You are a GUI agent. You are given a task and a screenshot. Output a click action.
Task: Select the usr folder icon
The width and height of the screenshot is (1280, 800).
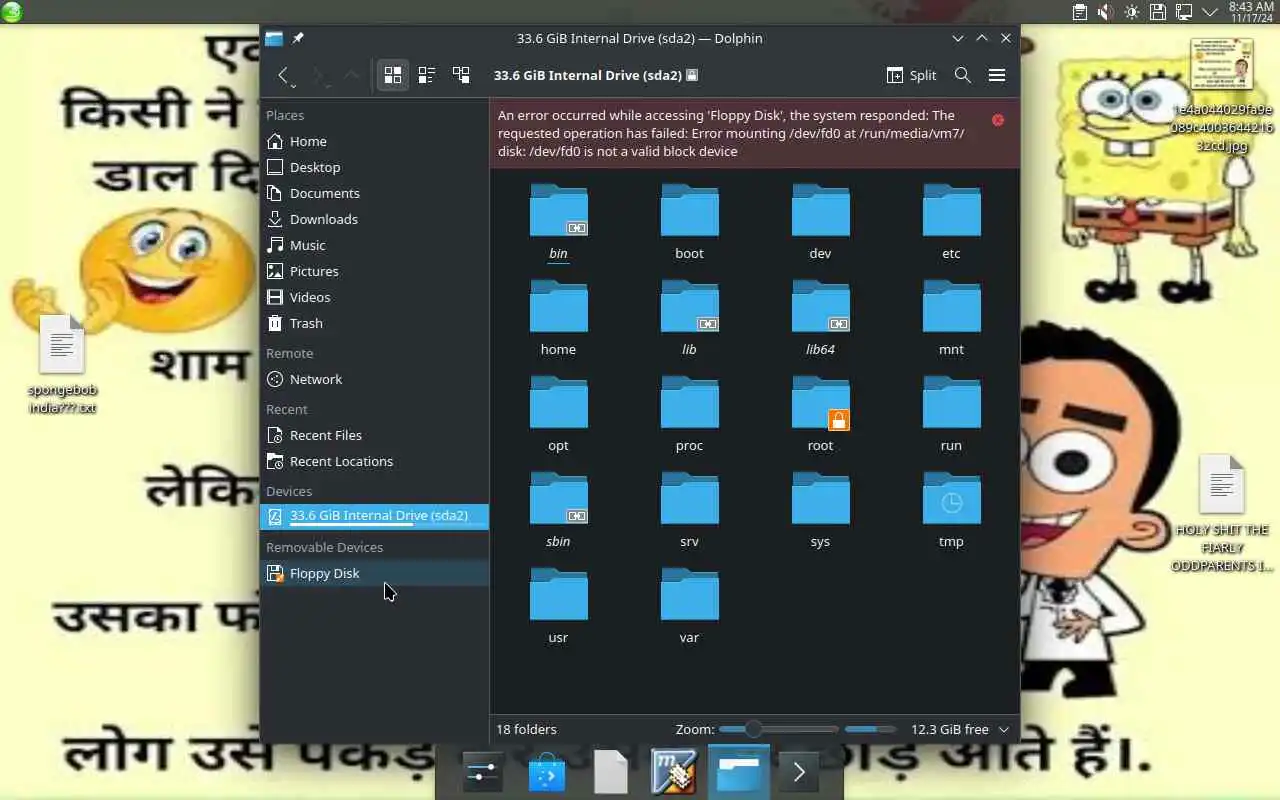[558, 595]
